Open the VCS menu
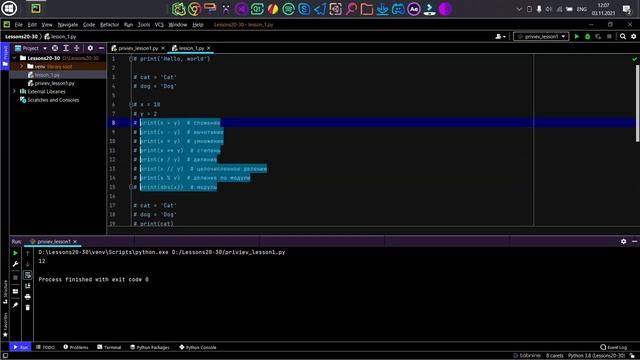 tap(159, 25)
